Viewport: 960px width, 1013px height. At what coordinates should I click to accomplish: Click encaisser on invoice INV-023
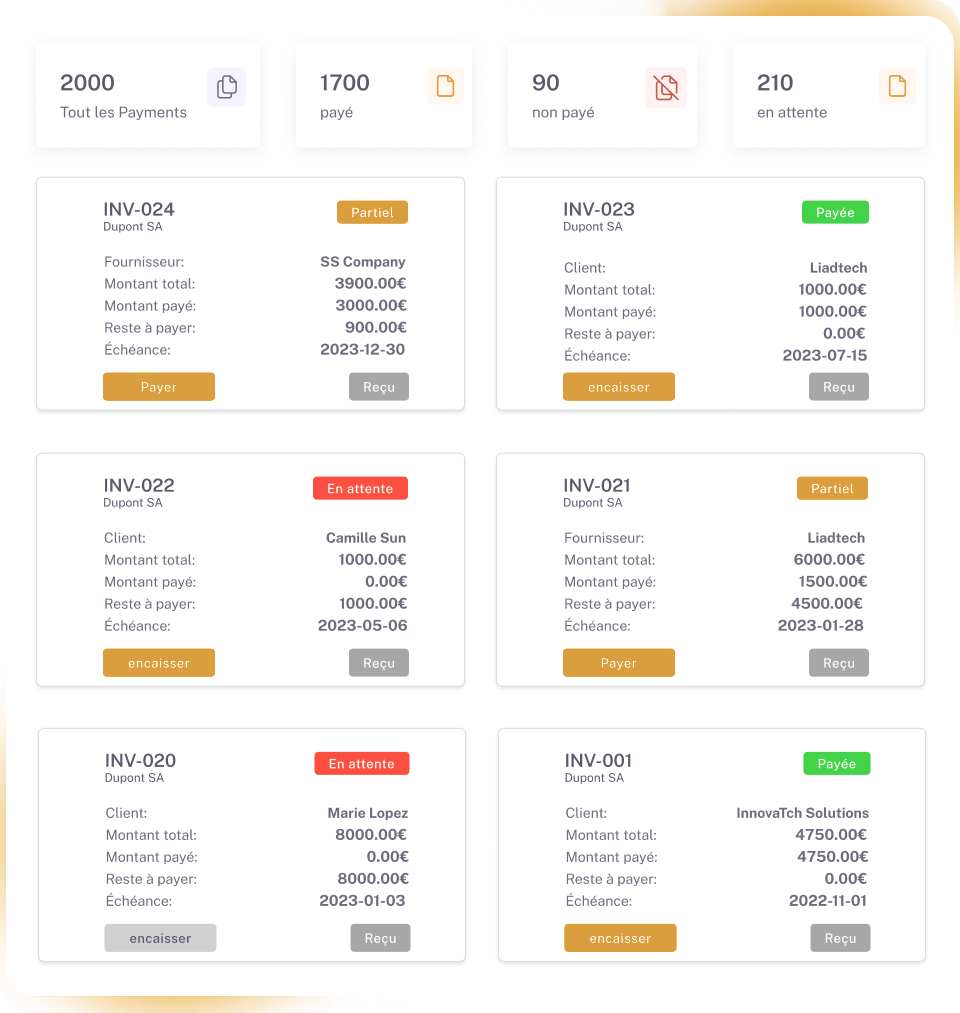click(x=619, y=387)
